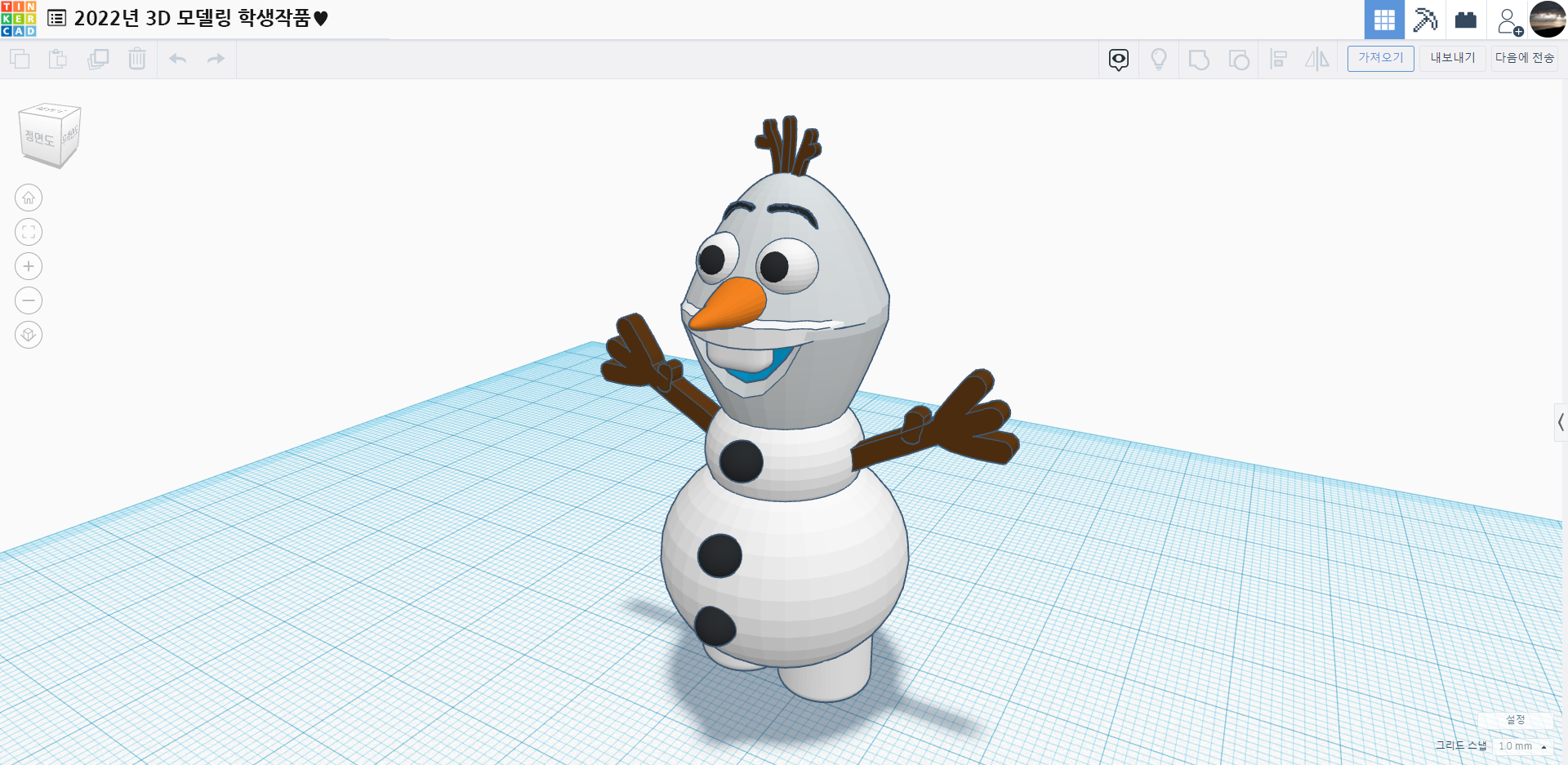Viewport: 1568px width, 765px height.
Task: Click the view cube front face 정면도
Action: [38, 139]
